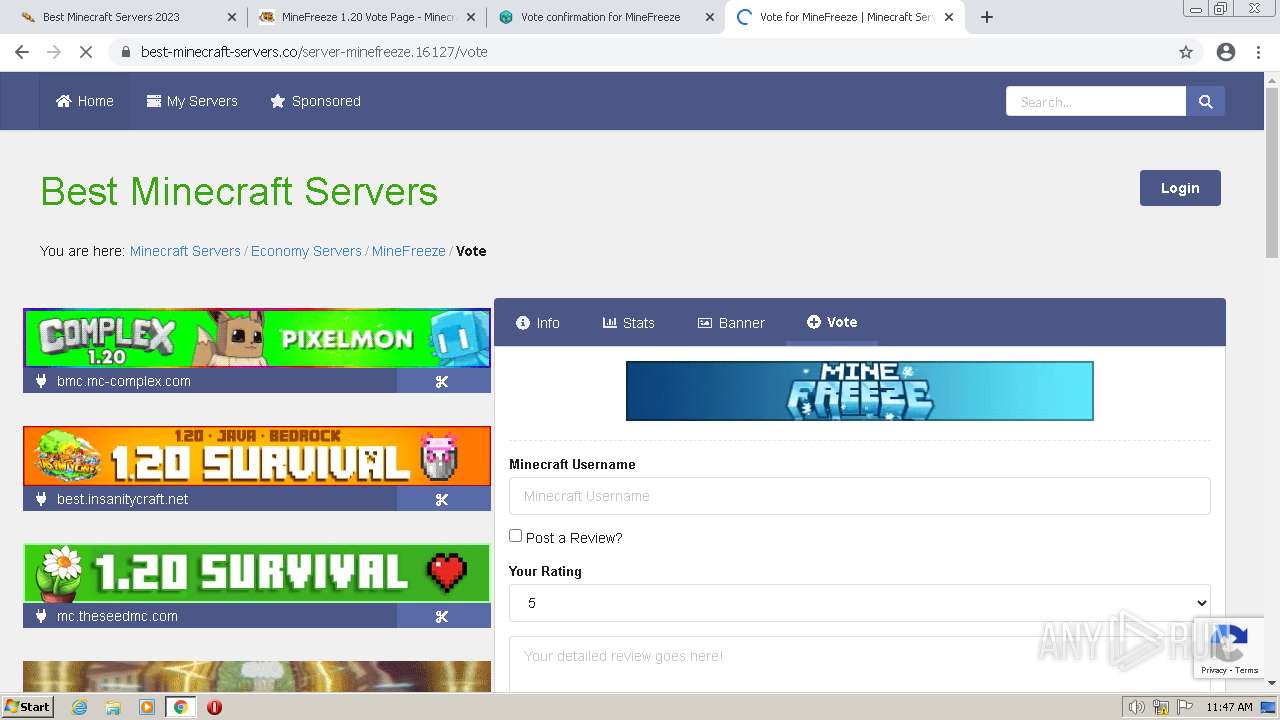Open the Complex 1.20 Pixelmon banner
The image size is (1280, 720).
point(257,338)
